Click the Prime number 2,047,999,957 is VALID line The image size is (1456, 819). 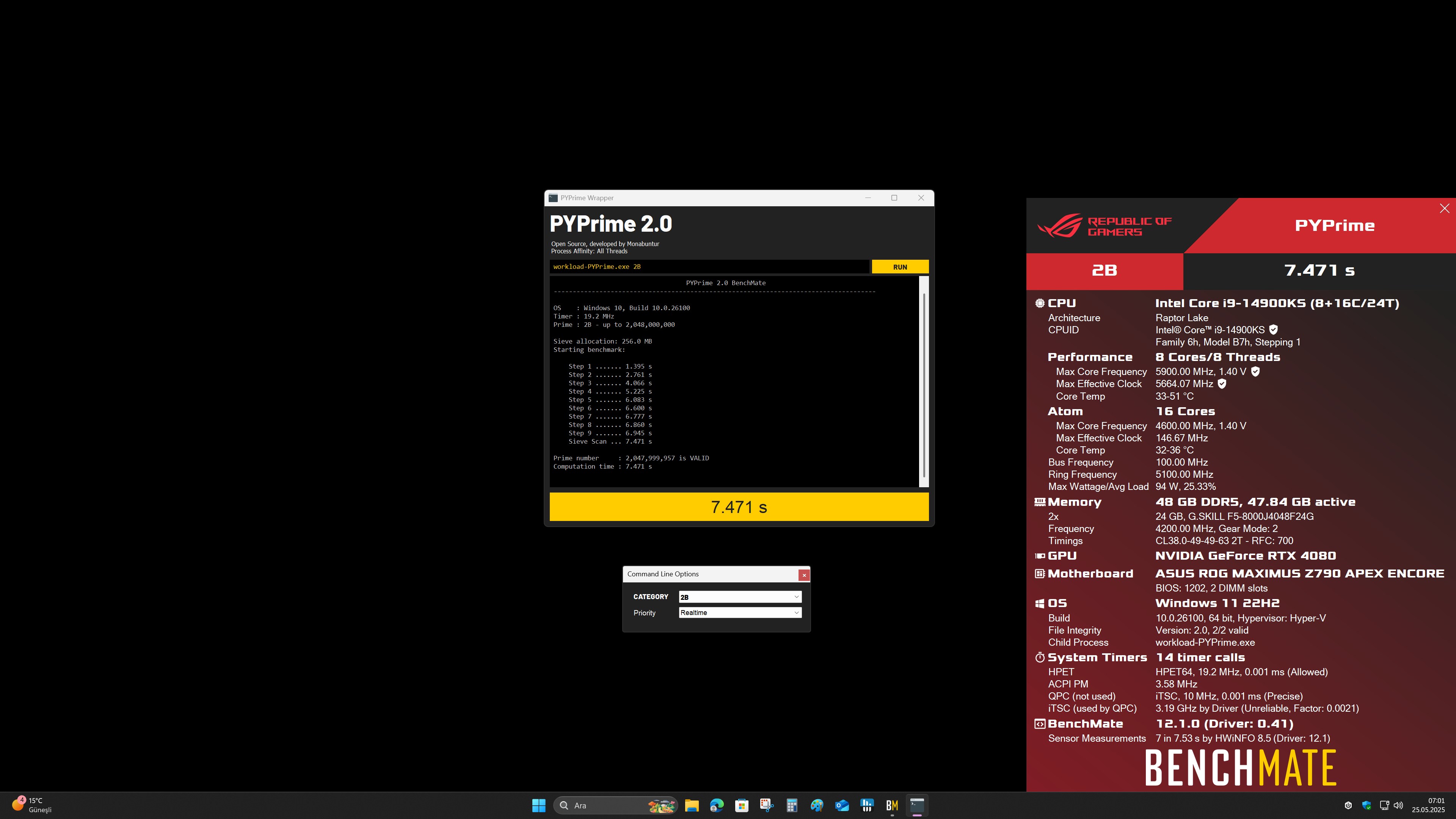[x=631, y=458]
